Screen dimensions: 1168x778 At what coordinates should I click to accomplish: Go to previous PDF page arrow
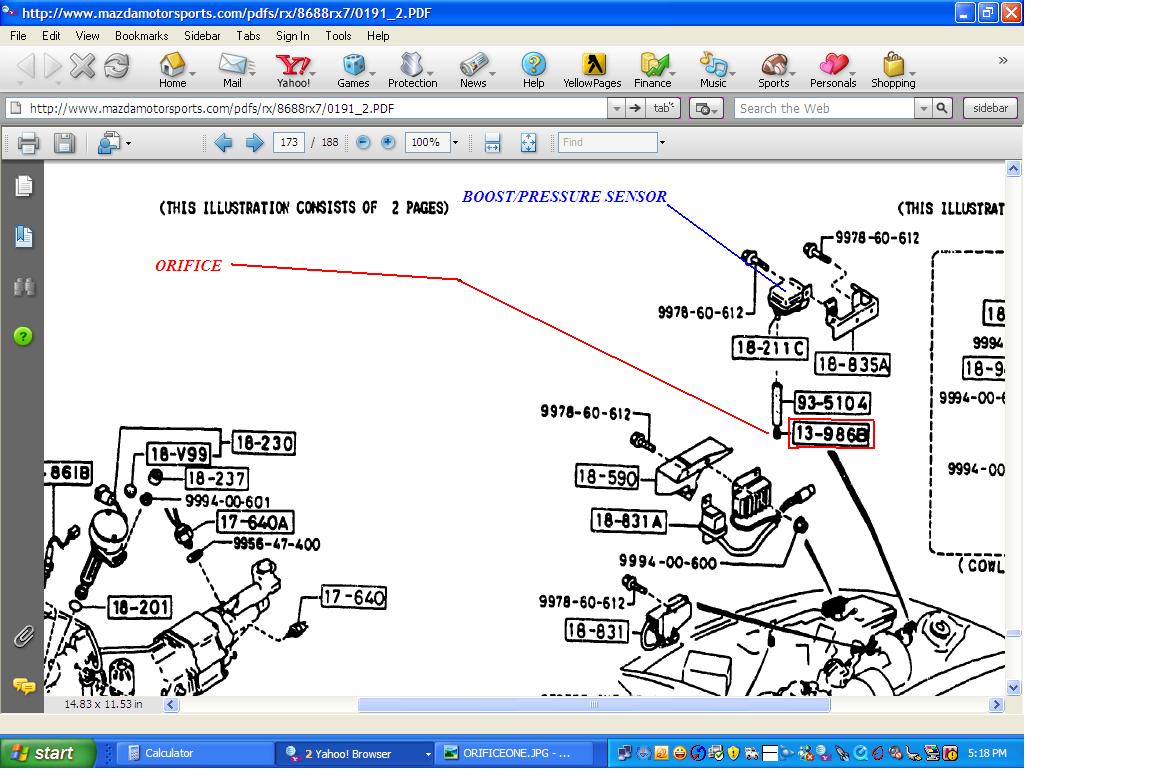pos(223,142)
